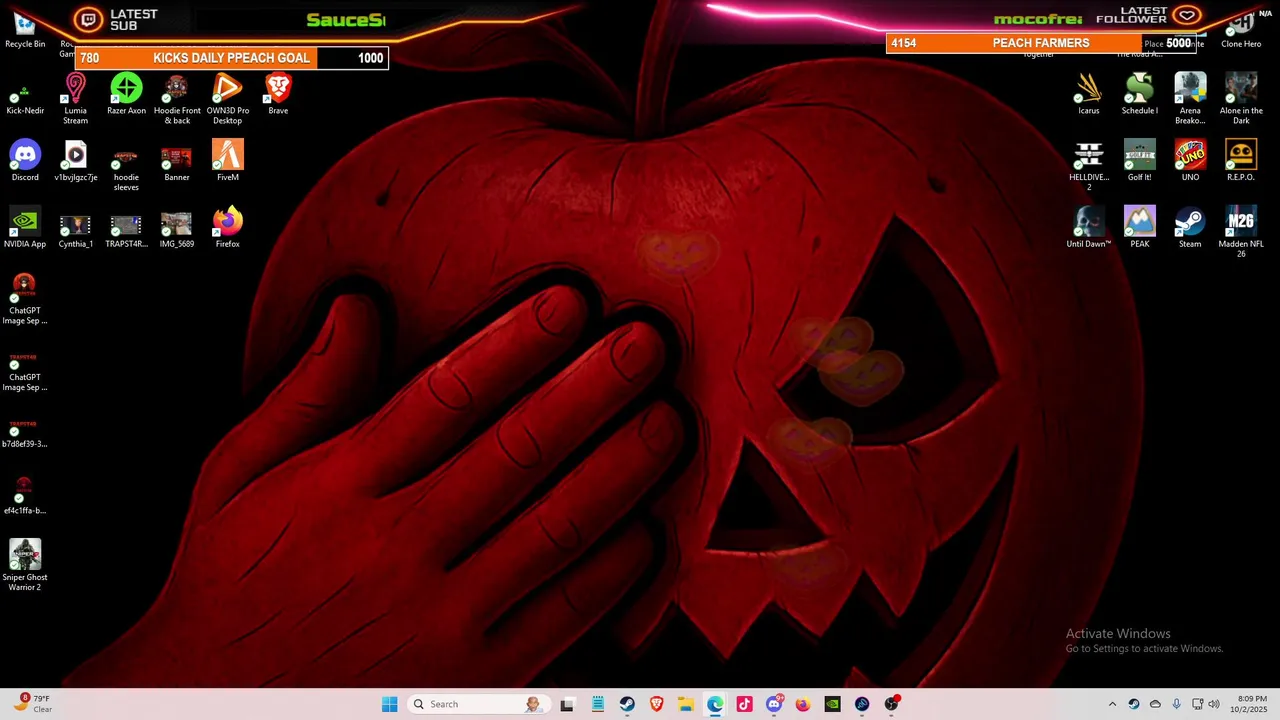Open Firefox from the taskbar
Viewport: 1280px width, 720px height.
803,704
